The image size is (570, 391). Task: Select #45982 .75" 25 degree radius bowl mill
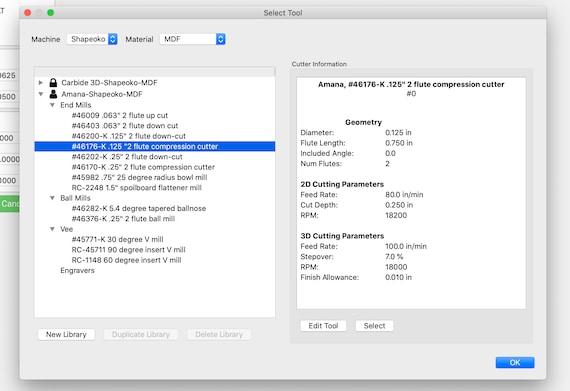(x=139, y=178)
